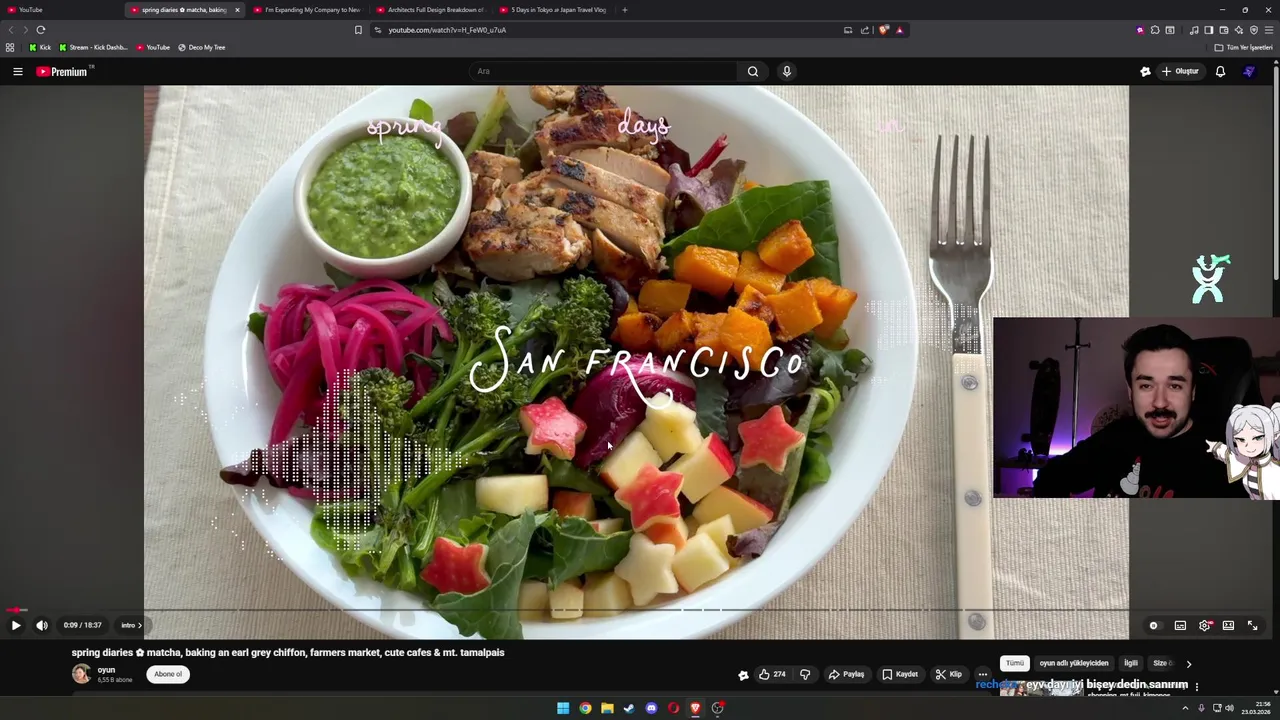
Task: Open player settings gear
Action: click(x=1205, y=625)
